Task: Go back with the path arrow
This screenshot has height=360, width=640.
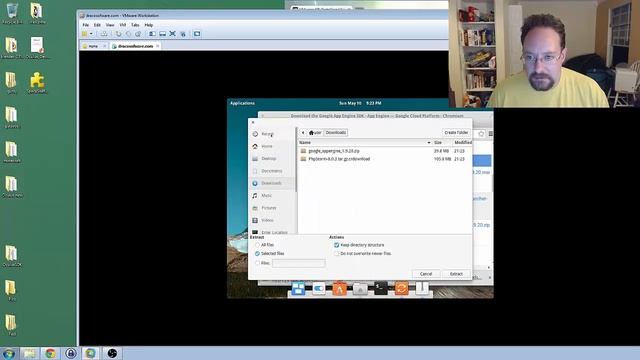Action: pyautogui.click(x=303, y=133)
